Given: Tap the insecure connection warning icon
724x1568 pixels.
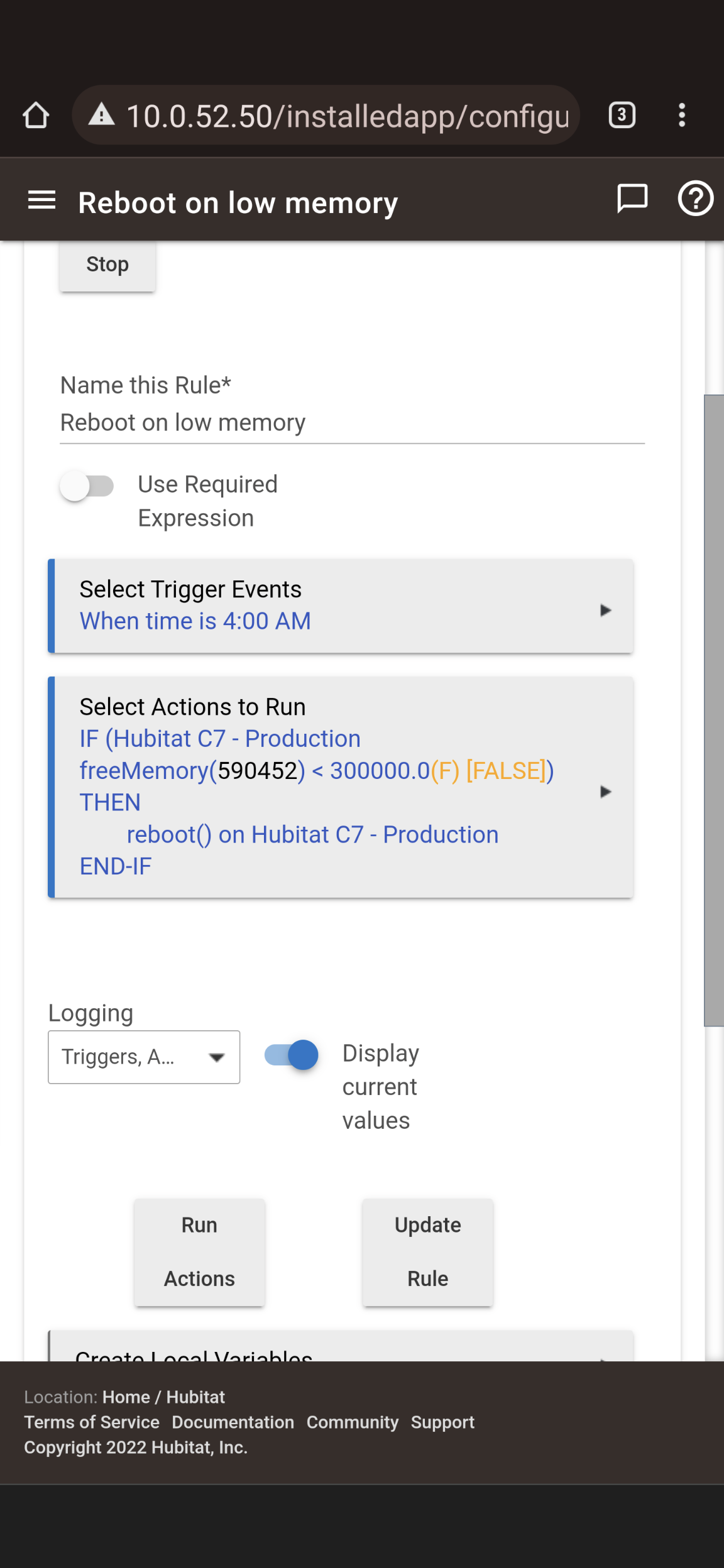Looking at the screenshot, I should [101, 116].
